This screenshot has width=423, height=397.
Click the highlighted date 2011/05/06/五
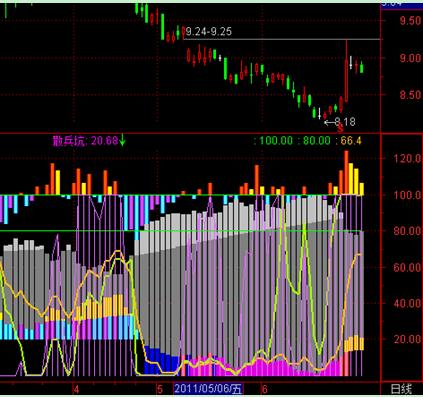click(208, 389)
